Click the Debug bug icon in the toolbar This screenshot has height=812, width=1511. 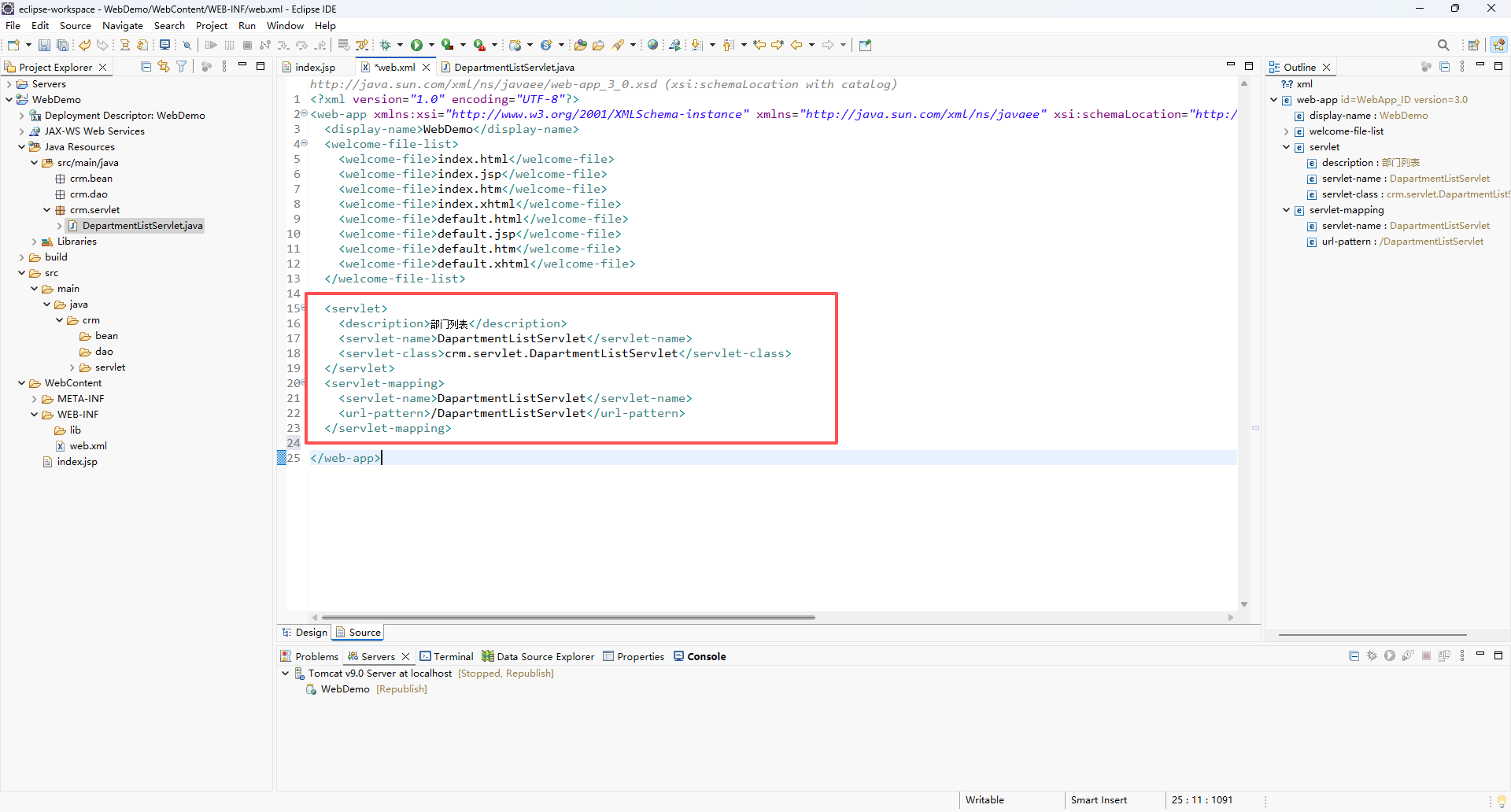[x=386, y=46]
